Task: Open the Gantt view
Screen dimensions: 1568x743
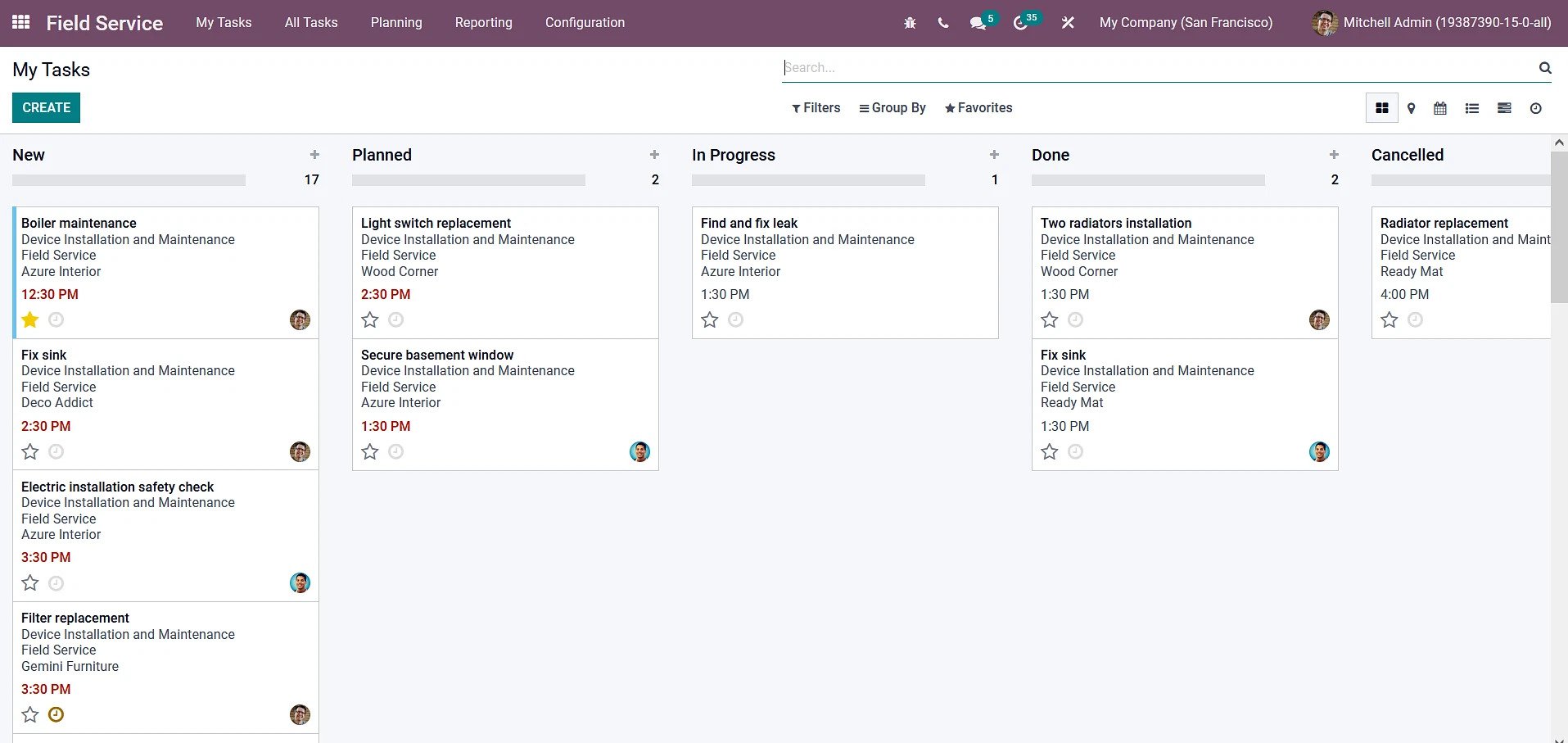Action: coord(1504,107)
